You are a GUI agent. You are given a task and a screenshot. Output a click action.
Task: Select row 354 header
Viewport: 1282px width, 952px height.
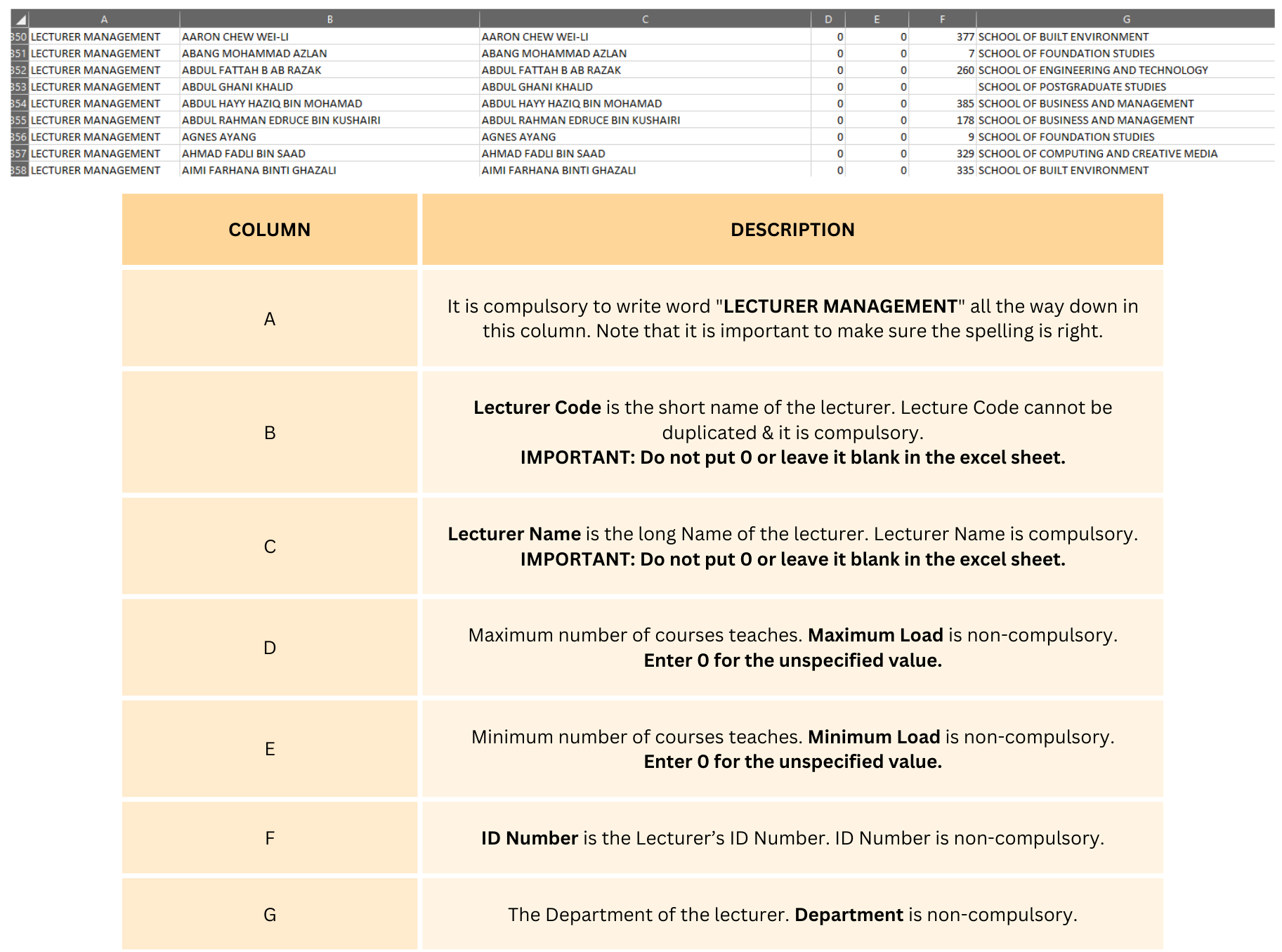tap(19, 103)
